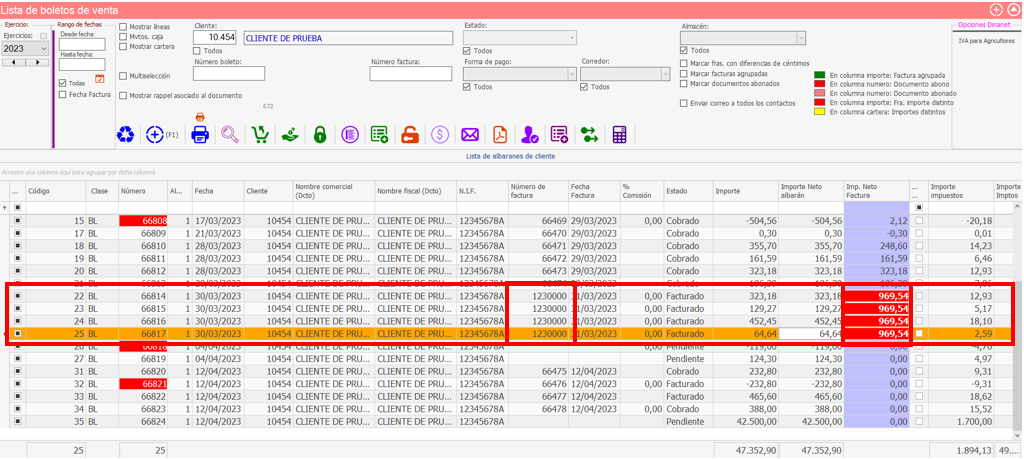This screenshot has height=459, width=1024.
Task: Click the Número boleto input field
Action: point(229,73)
